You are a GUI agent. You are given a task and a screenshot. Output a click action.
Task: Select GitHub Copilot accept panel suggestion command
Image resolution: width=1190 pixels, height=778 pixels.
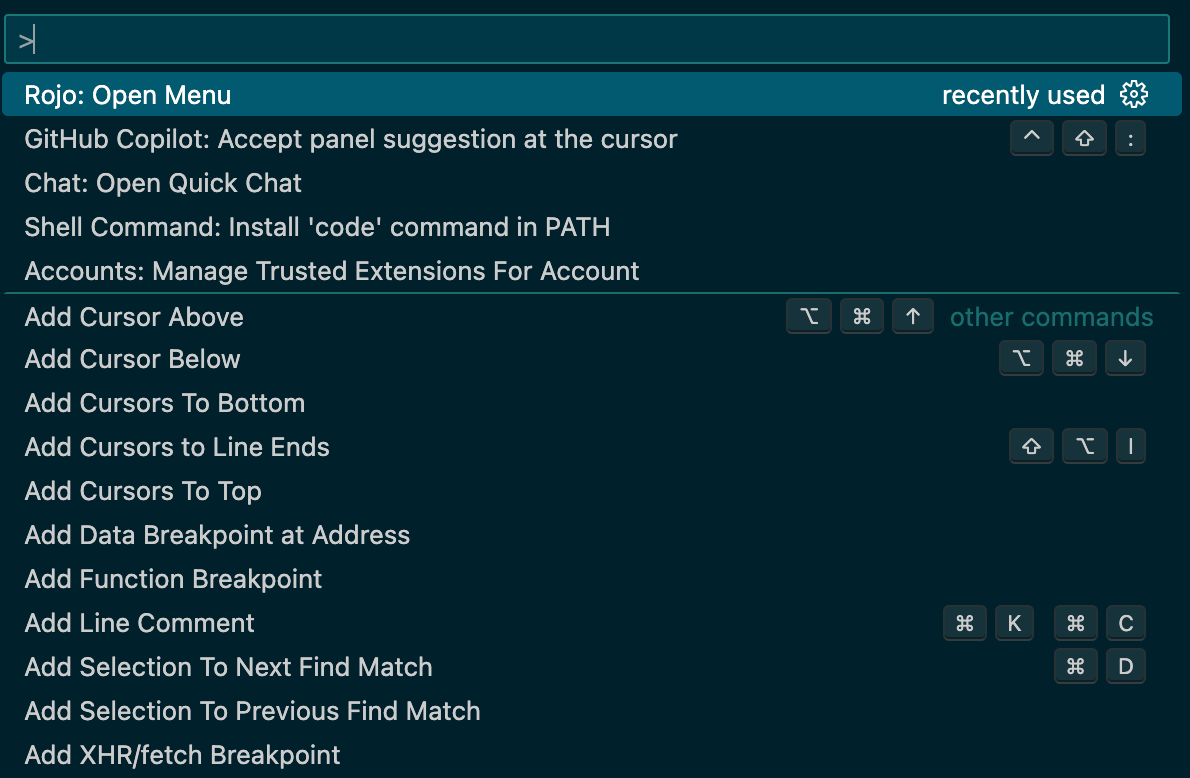pyautogui.click(x=351, y=139)
